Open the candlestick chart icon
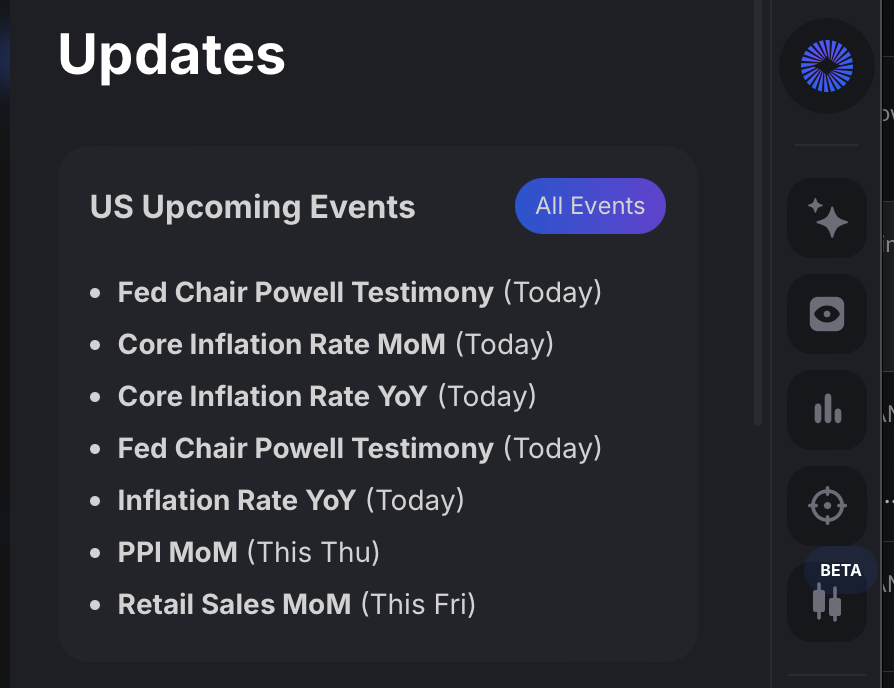Screen dimensions: 894x688 (826, 604)
